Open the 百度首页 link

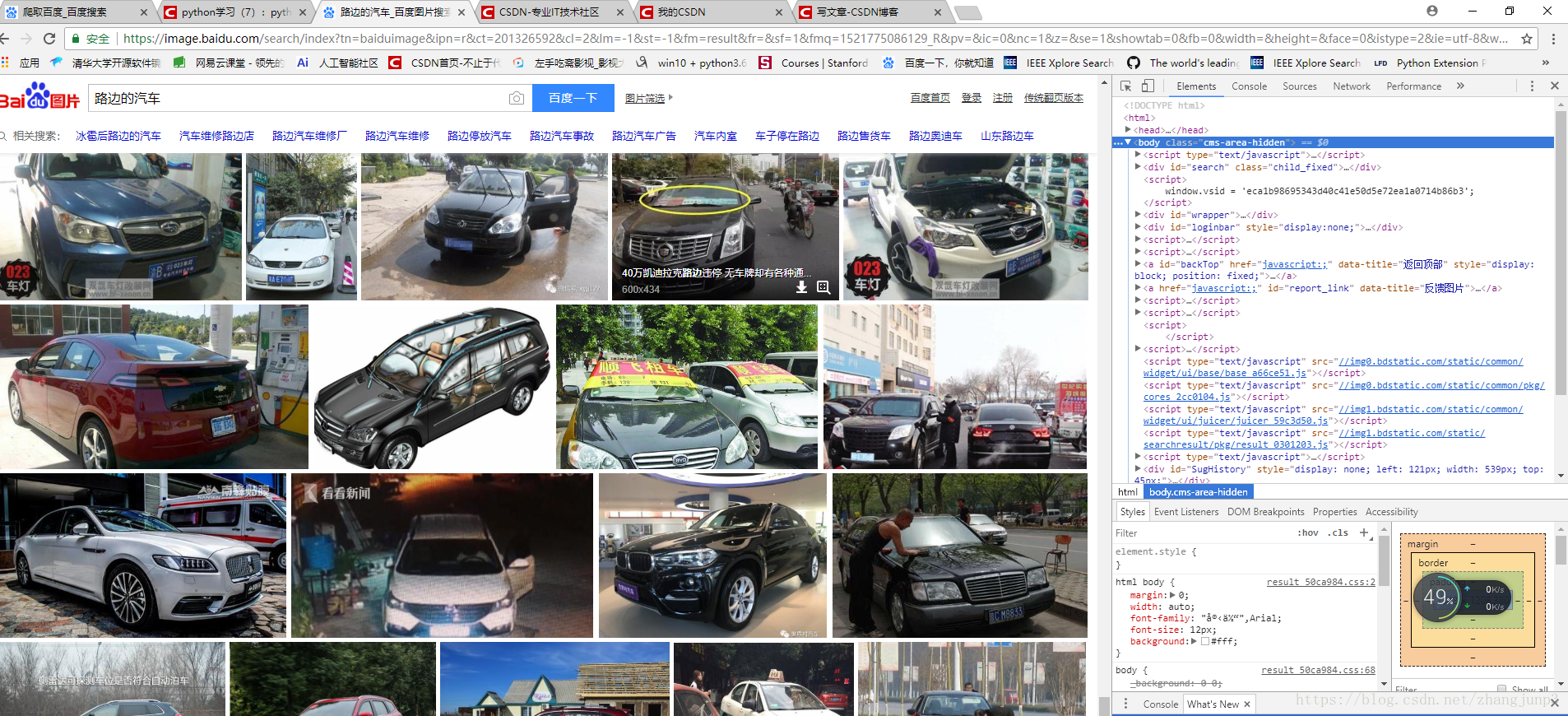(x=930, y=98)
